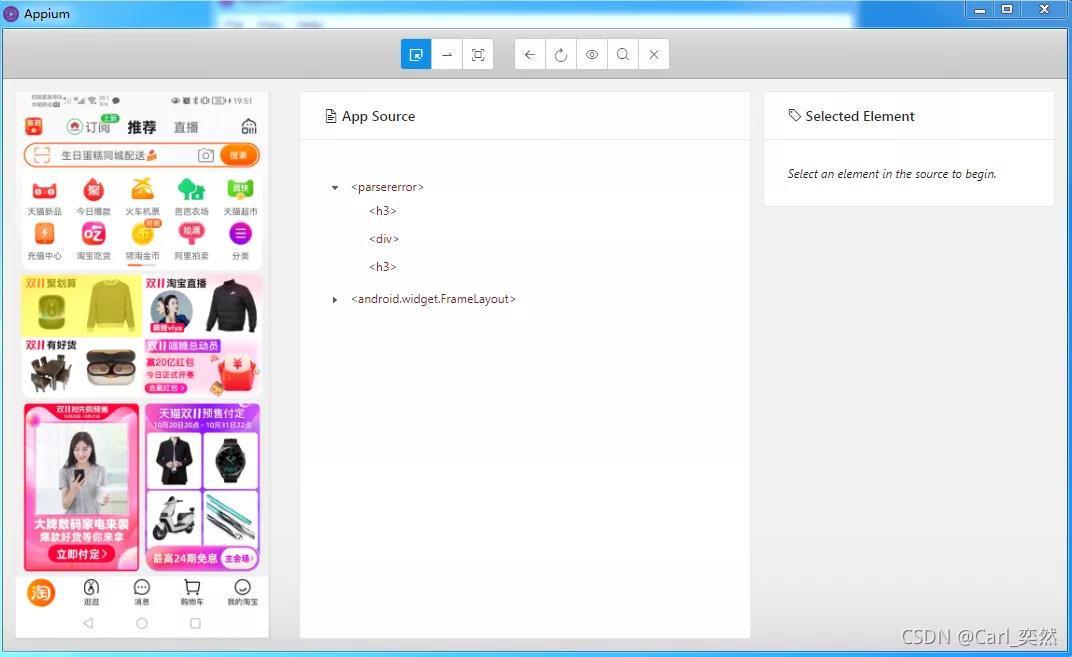Collapse the parsererror node
The width and height of the screenshot is (1072, 657).
[335, 187]
